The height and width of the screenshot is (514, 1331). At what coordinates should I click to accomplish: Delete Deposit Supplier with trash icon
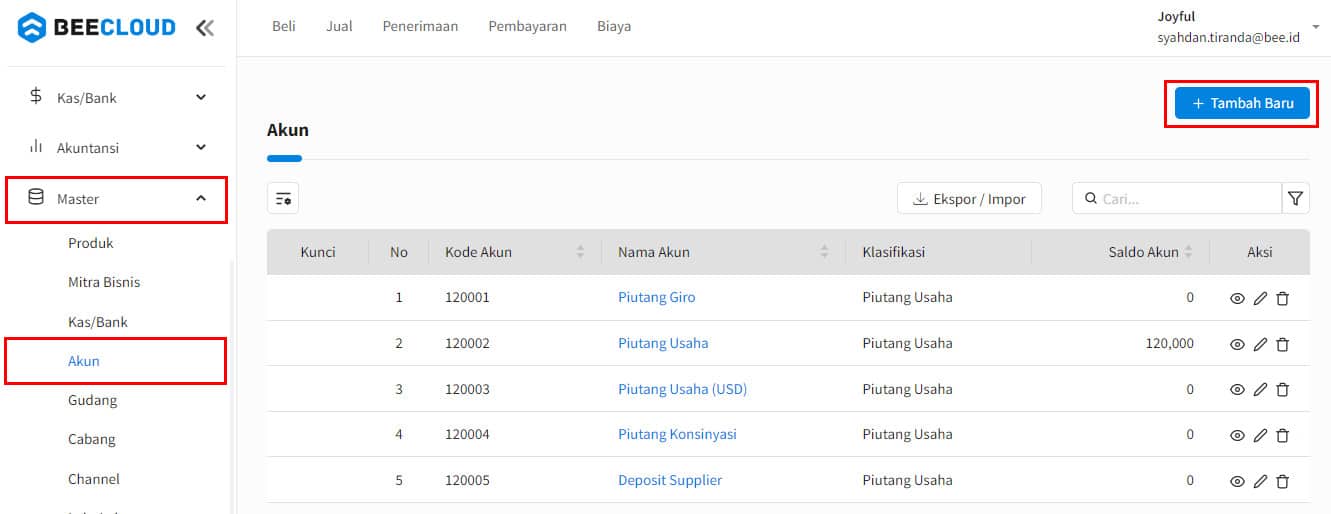(x=1283, y=481)
